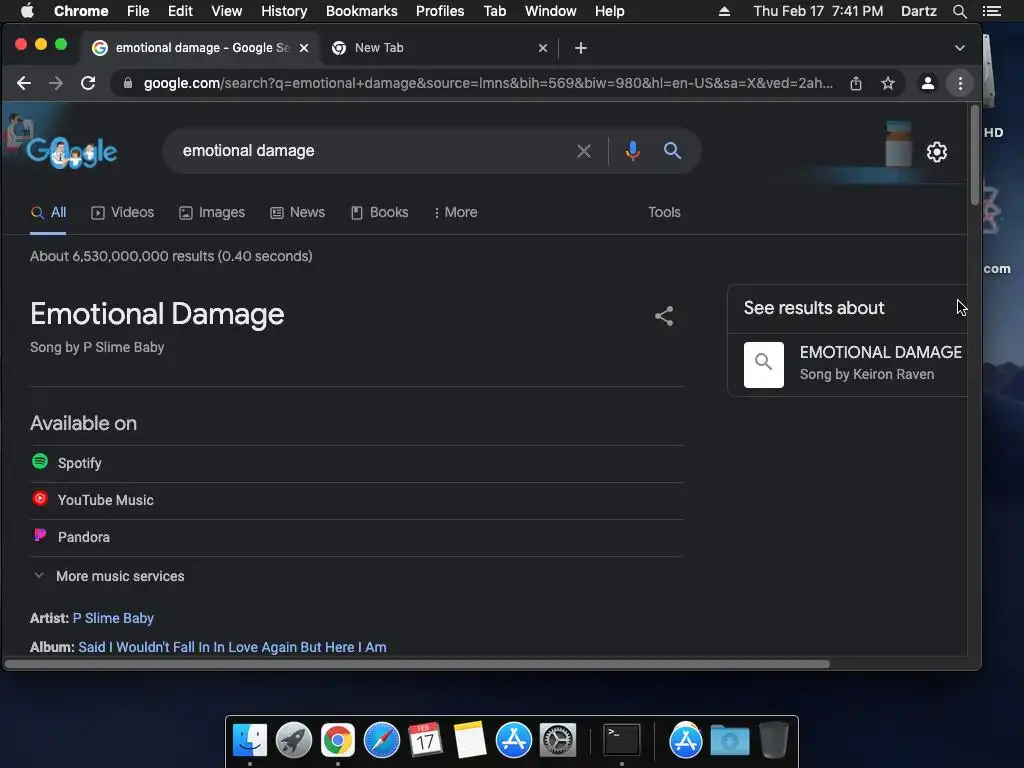This screenshot has height=768, width=1024.
Task: Expand More music services
Action: (x=109, y=577)
